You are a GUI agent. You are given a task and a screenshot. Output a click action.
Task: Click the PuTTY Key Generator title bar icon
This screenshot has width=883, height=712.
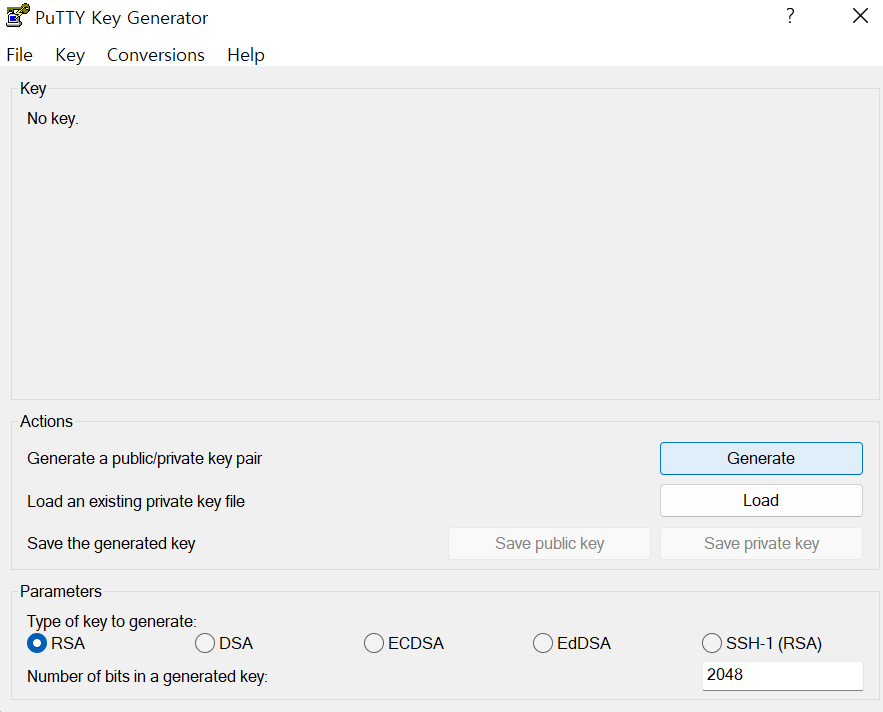pos(17,15)
